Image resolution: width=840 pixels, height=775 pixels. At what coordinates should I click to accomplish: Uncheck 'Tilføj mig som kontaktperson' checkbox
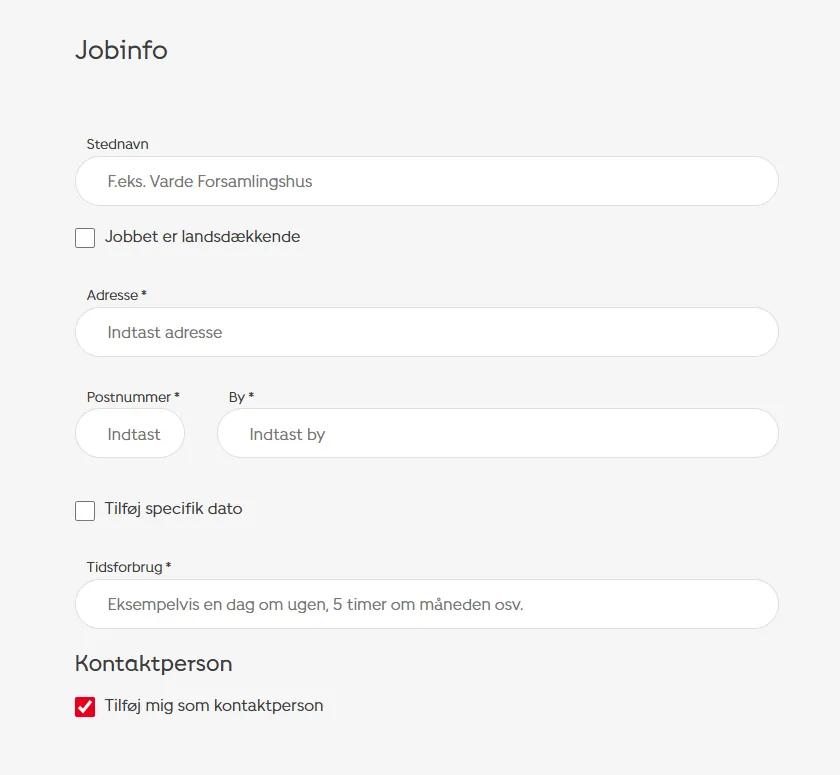pyautogui.click(x=85, y=707)
